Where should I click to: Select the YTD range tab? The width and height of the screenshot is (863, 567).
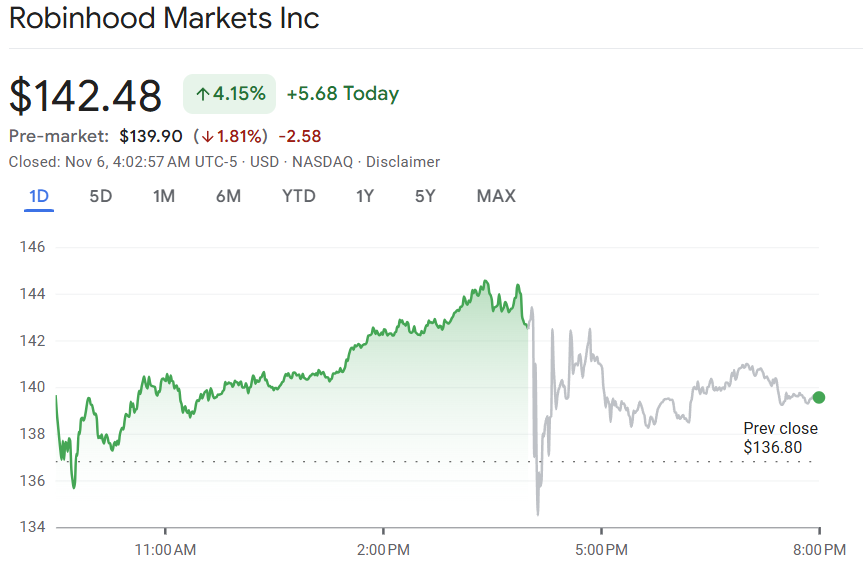tap(299, 196)
